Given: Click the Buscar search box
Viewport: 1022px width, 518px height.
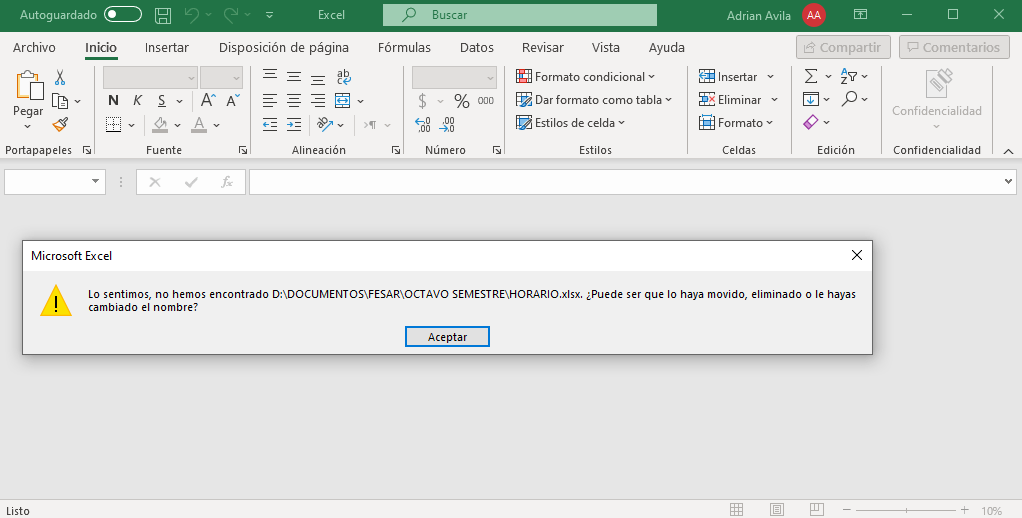Looking at the screenshot, I should tap(519, 14).
